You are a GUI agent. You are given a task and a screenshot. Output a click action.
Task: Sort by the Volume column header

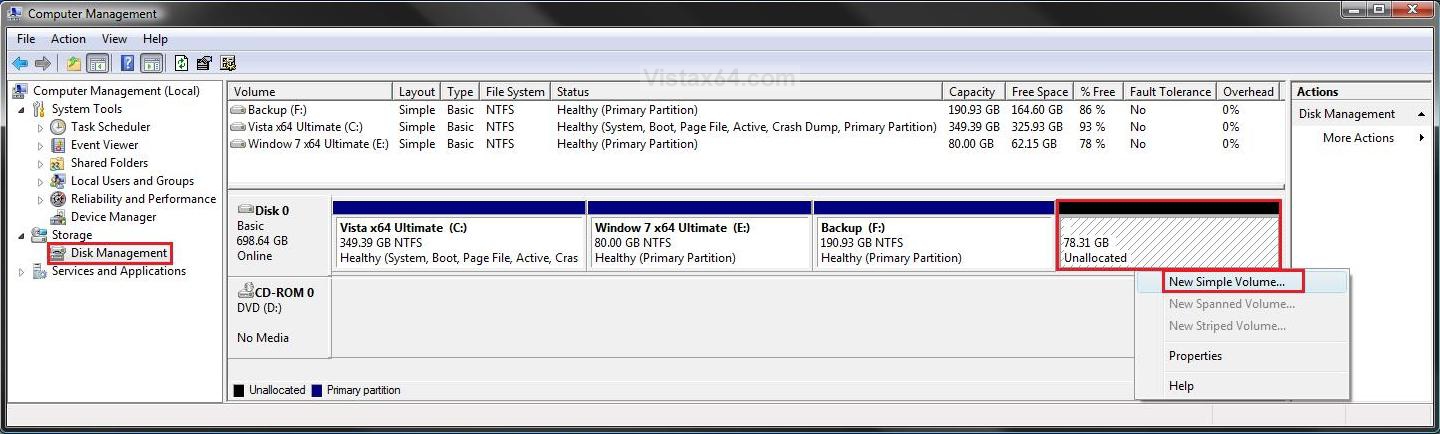pyautogui.click(x=310, y=92)
